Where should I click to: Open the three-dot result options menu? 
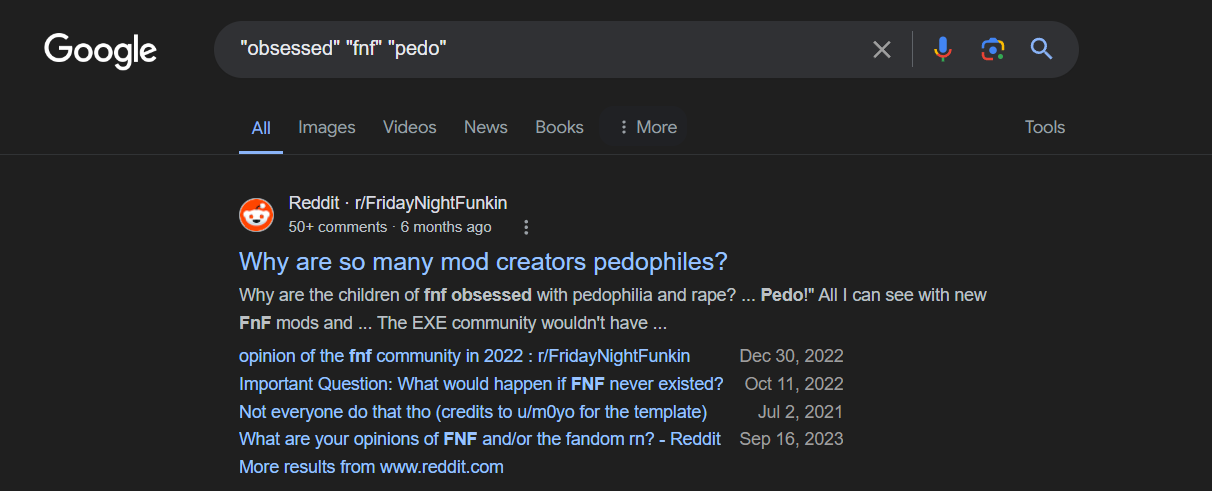[x=526, y=227]
